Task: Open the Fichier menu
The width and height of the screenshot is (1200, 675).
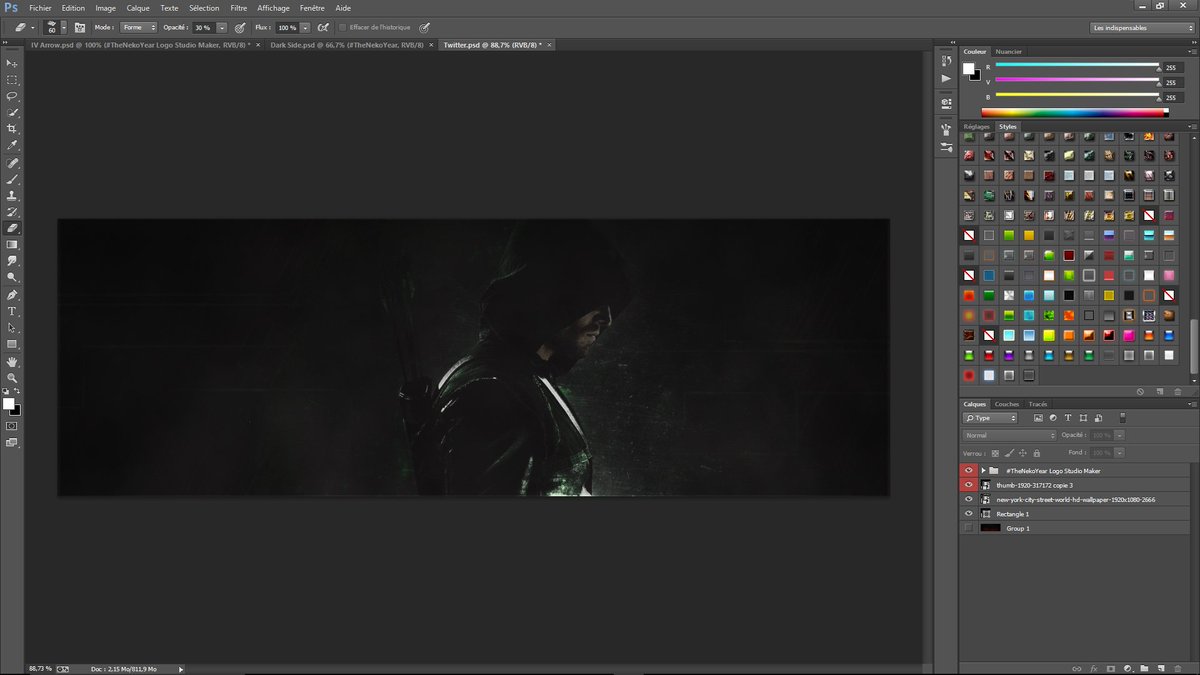Action: (40, 8)
